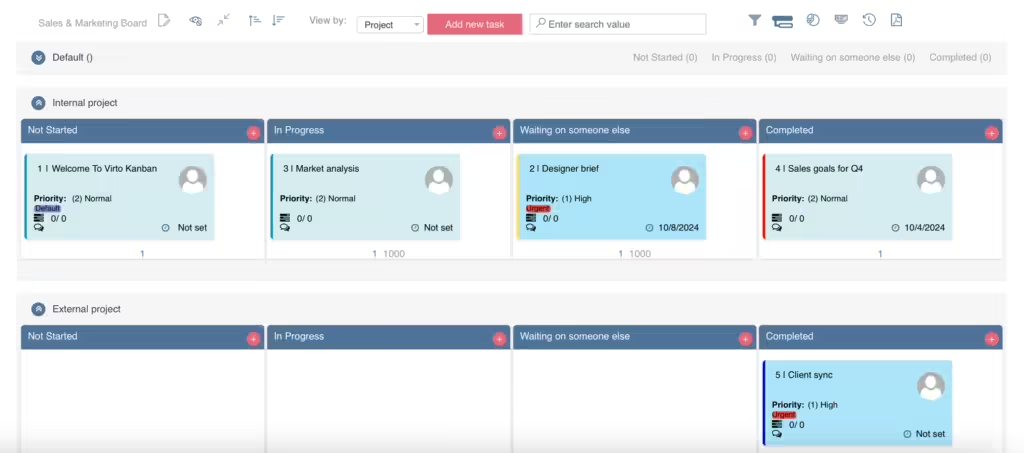Open comments on Designer brief card
The height and width of the screenshot is (453, 1024).
(531, 228)
